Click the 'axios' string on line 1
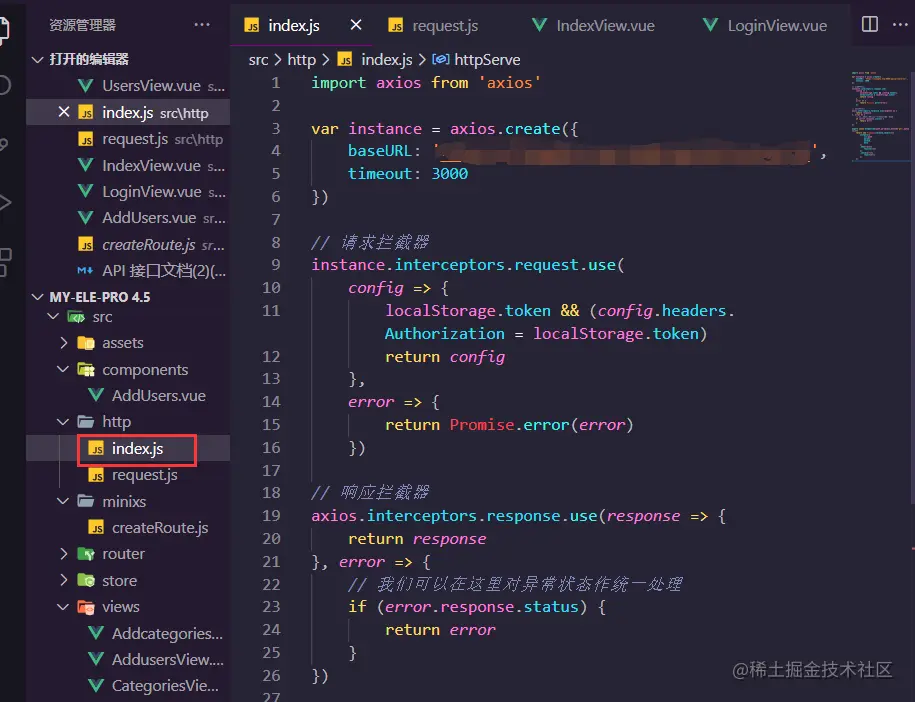This screenshot has height=702, width=915. click(x=509, y=83)
